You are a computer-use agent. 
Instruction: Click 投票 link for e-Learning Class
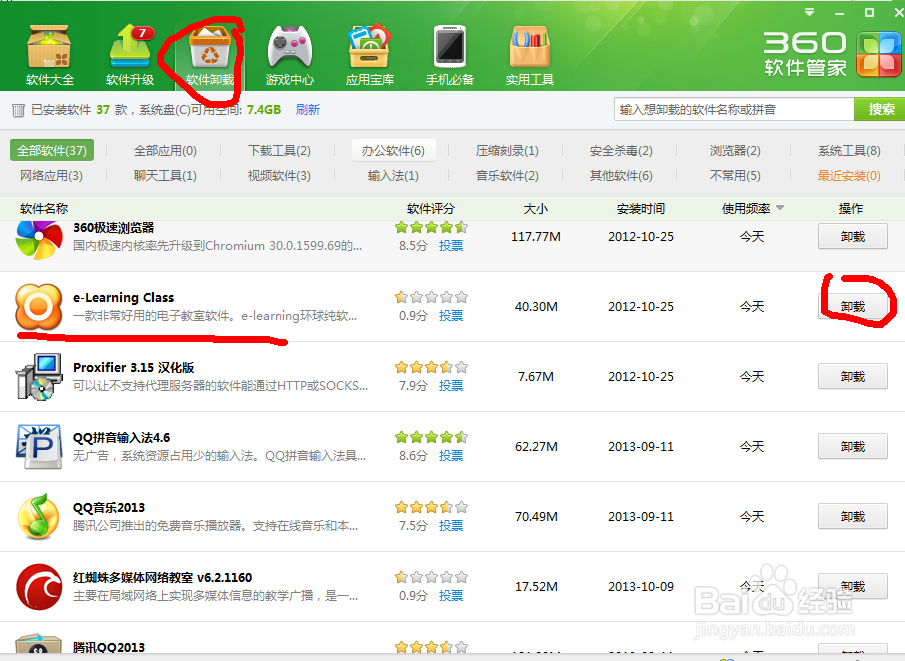pos(451,316)
